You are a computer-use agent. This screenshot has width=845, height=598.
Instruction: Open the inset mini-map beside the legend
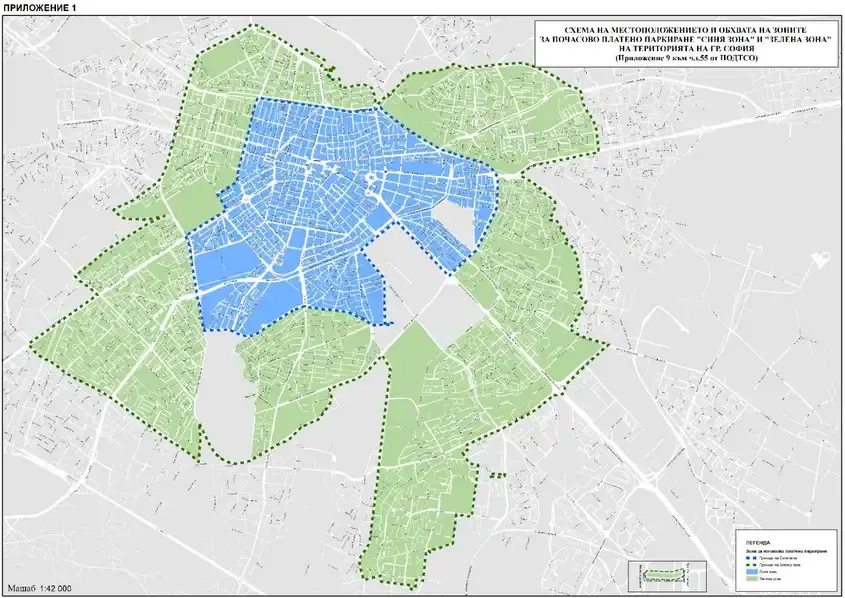coord(664,574)
